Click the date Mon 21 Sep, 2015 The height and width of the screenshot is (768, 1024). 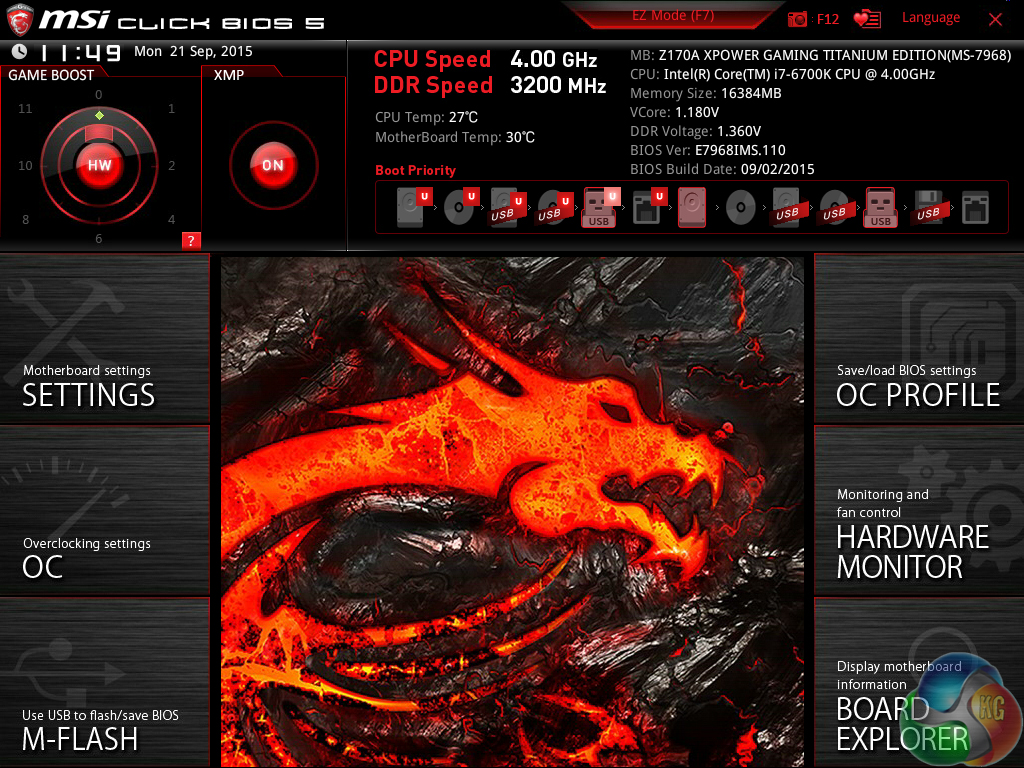(193, 52)
